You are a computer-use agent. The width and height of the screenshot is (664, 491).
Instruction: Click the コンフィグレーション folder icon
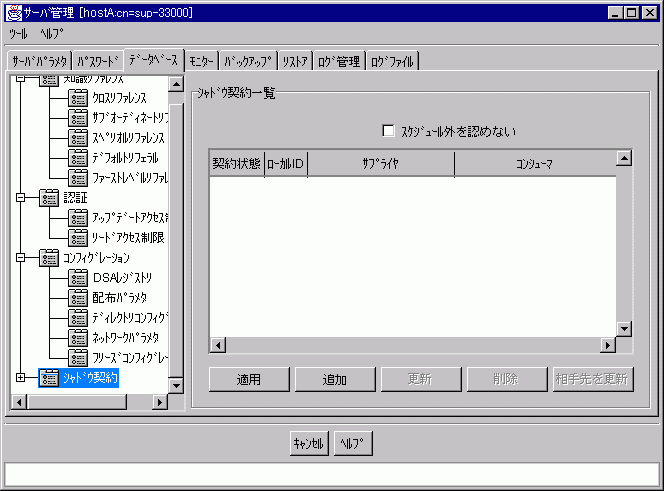[x=49, y=258]
